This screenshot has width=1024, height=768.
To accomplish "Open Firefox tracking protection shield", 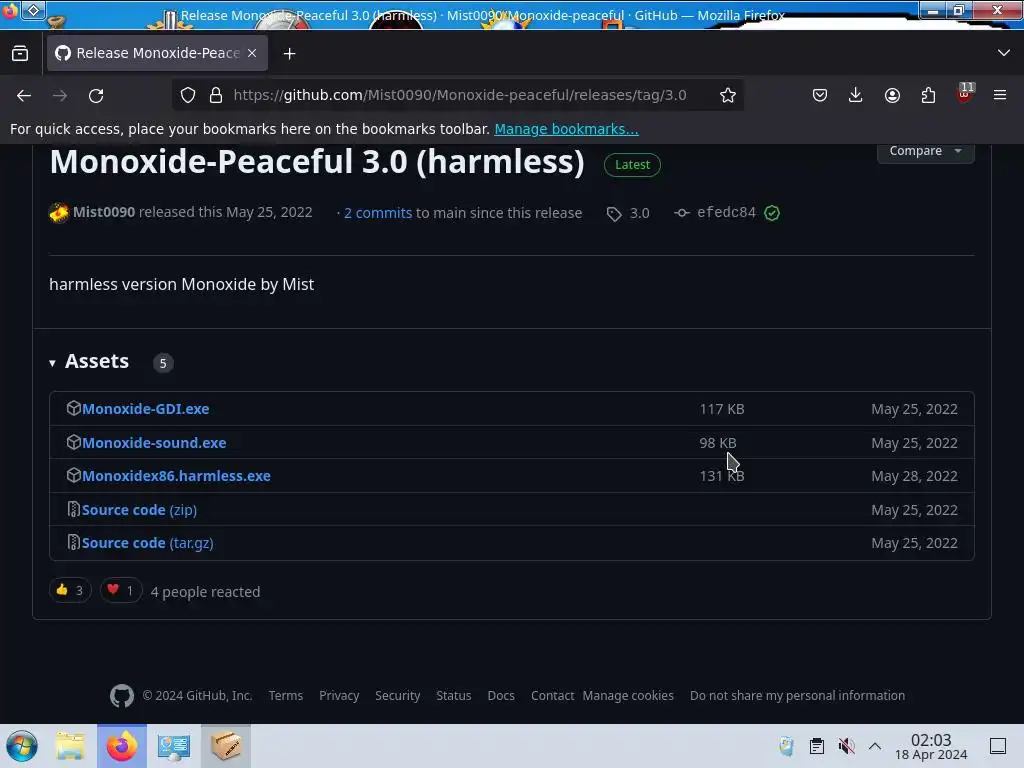I will click(x=188, y=95).
